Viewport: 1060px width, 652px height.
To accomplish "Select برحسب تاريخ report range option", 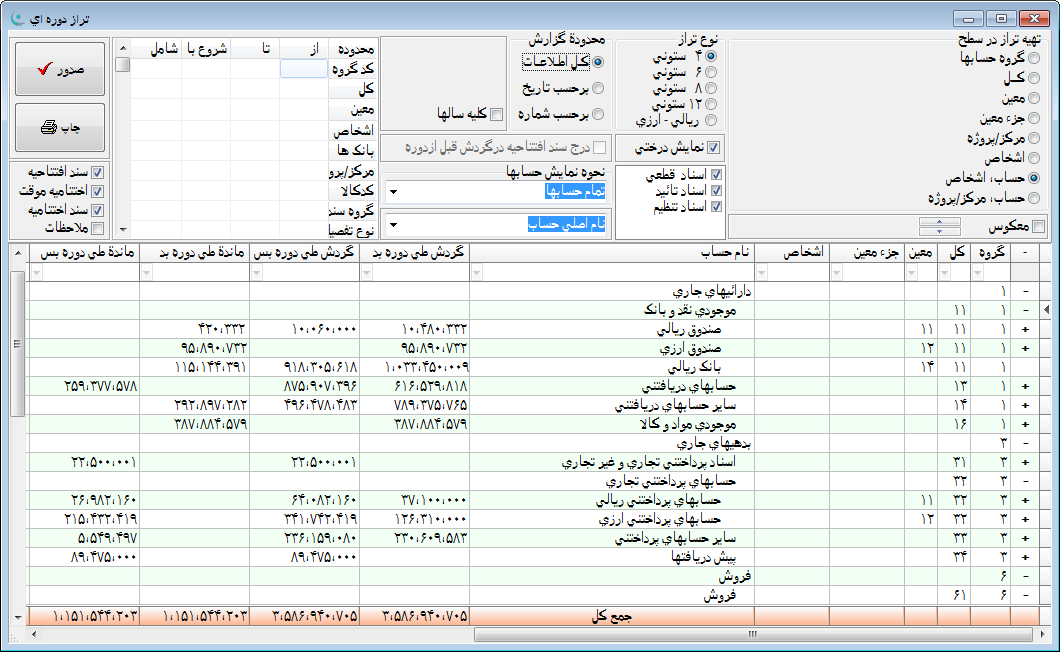I will click(x=598, y=88).
